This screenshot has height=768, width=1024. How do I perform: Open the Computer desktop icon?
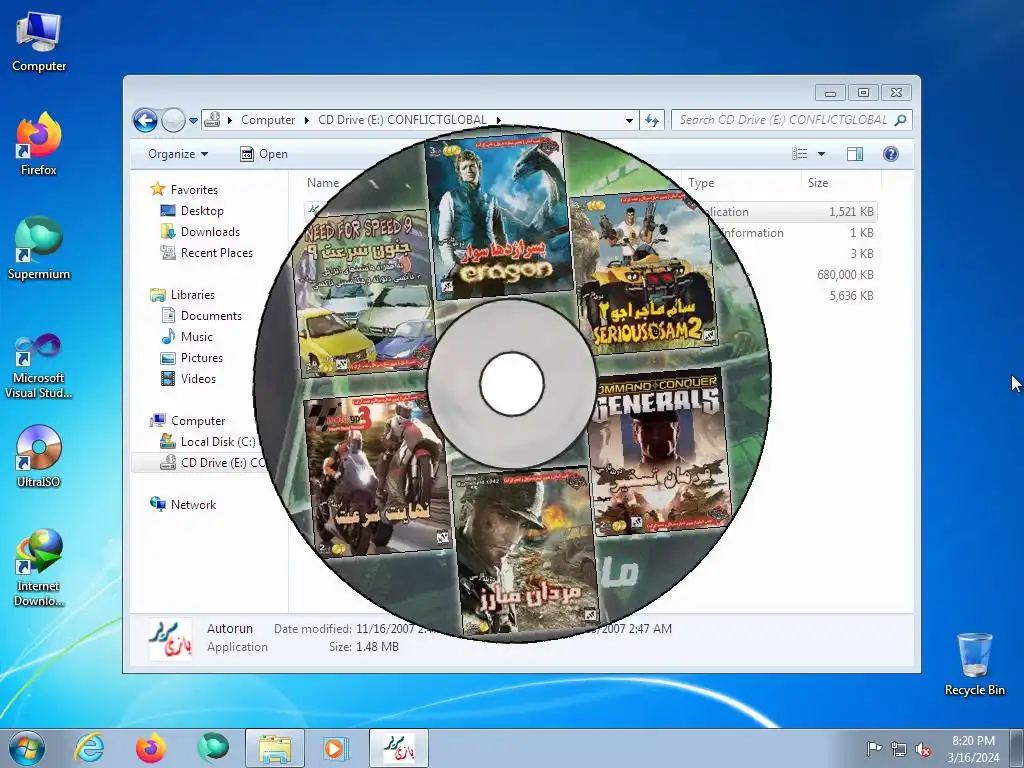coord(39,42)
